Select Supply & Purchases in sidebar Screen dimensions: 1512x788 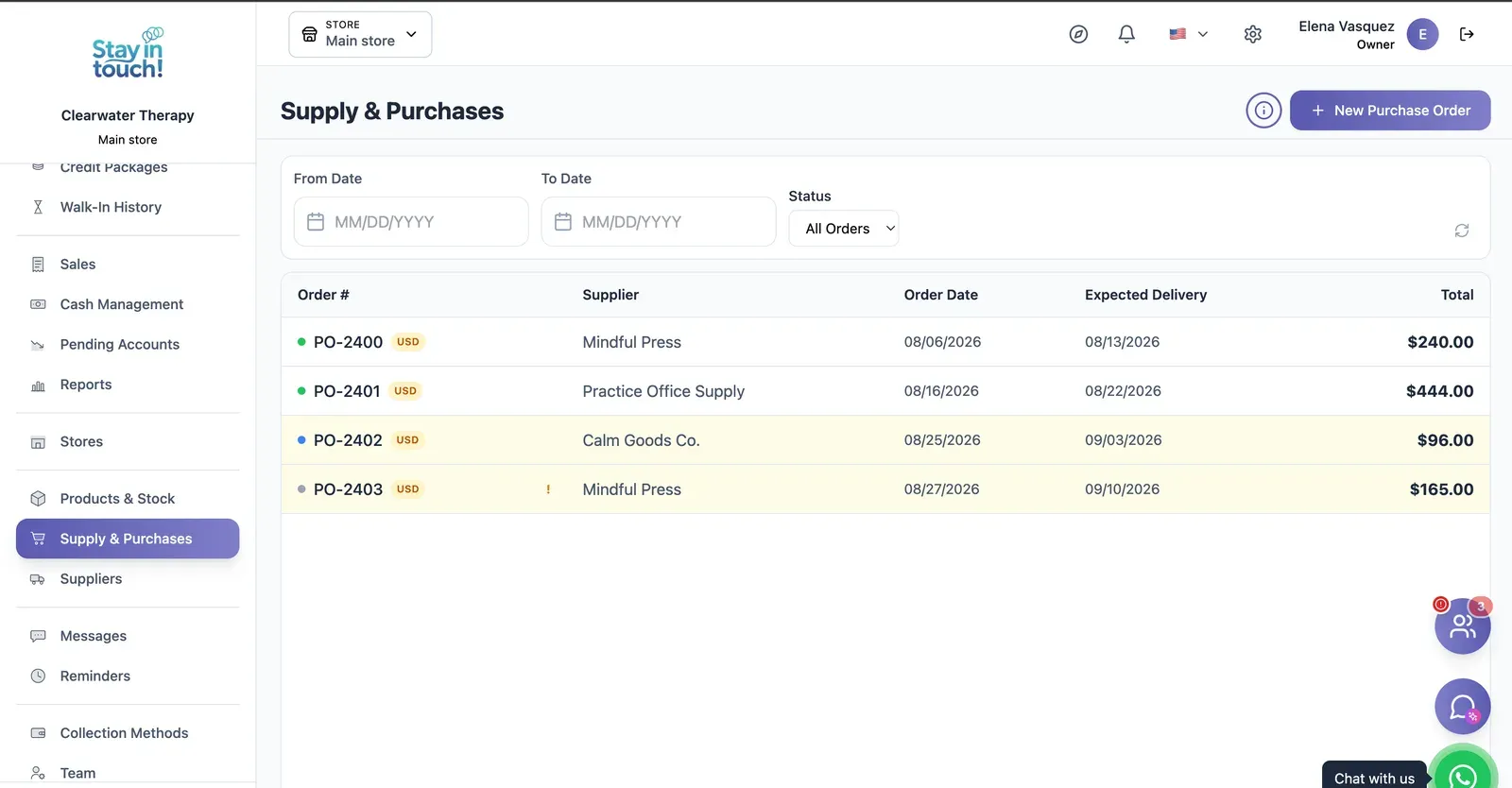[128, 539]
